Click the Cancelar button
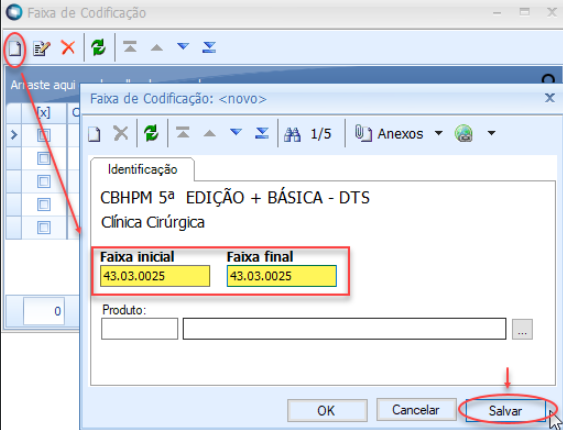Viewport: 563px width, 430px height. 416,410
